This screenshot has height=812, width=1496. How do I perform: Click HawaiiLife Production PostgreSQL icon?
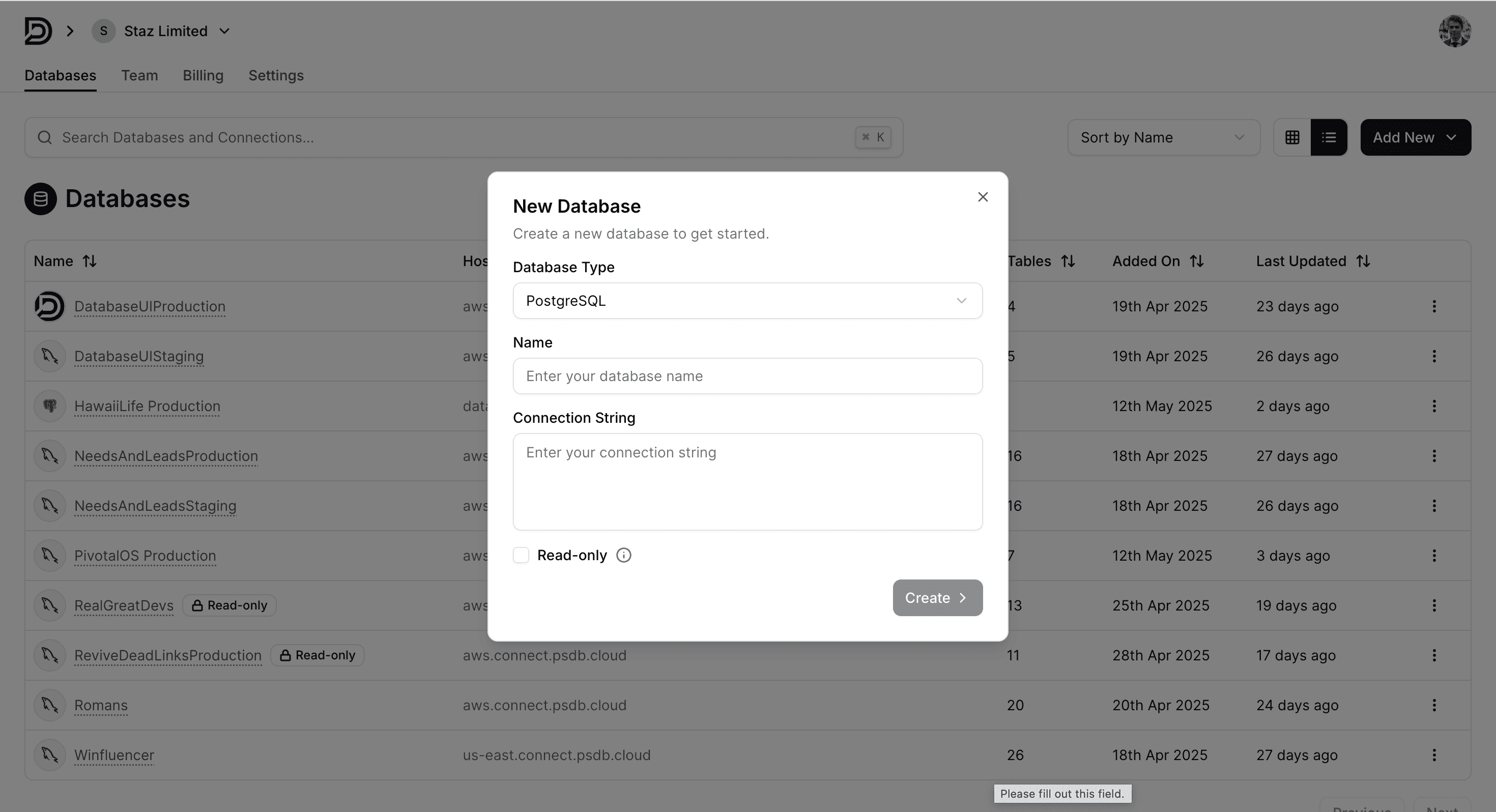(50, 406)
